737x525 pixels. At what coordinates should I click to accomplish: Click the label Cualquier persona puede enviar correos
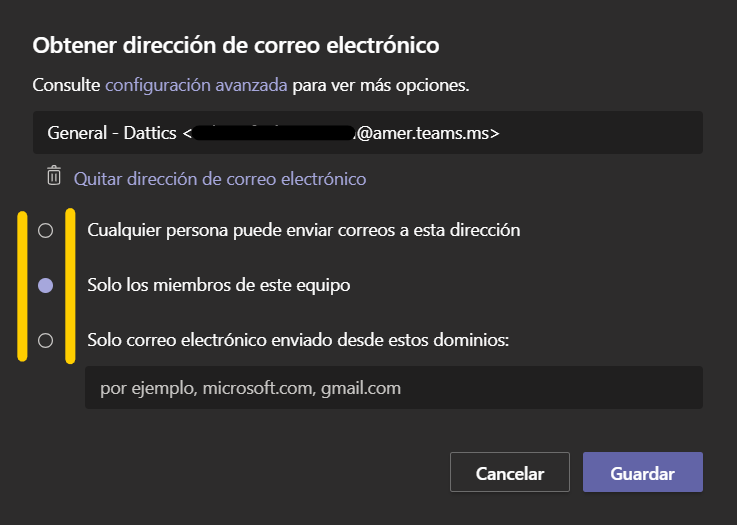(x=303, y=230)
